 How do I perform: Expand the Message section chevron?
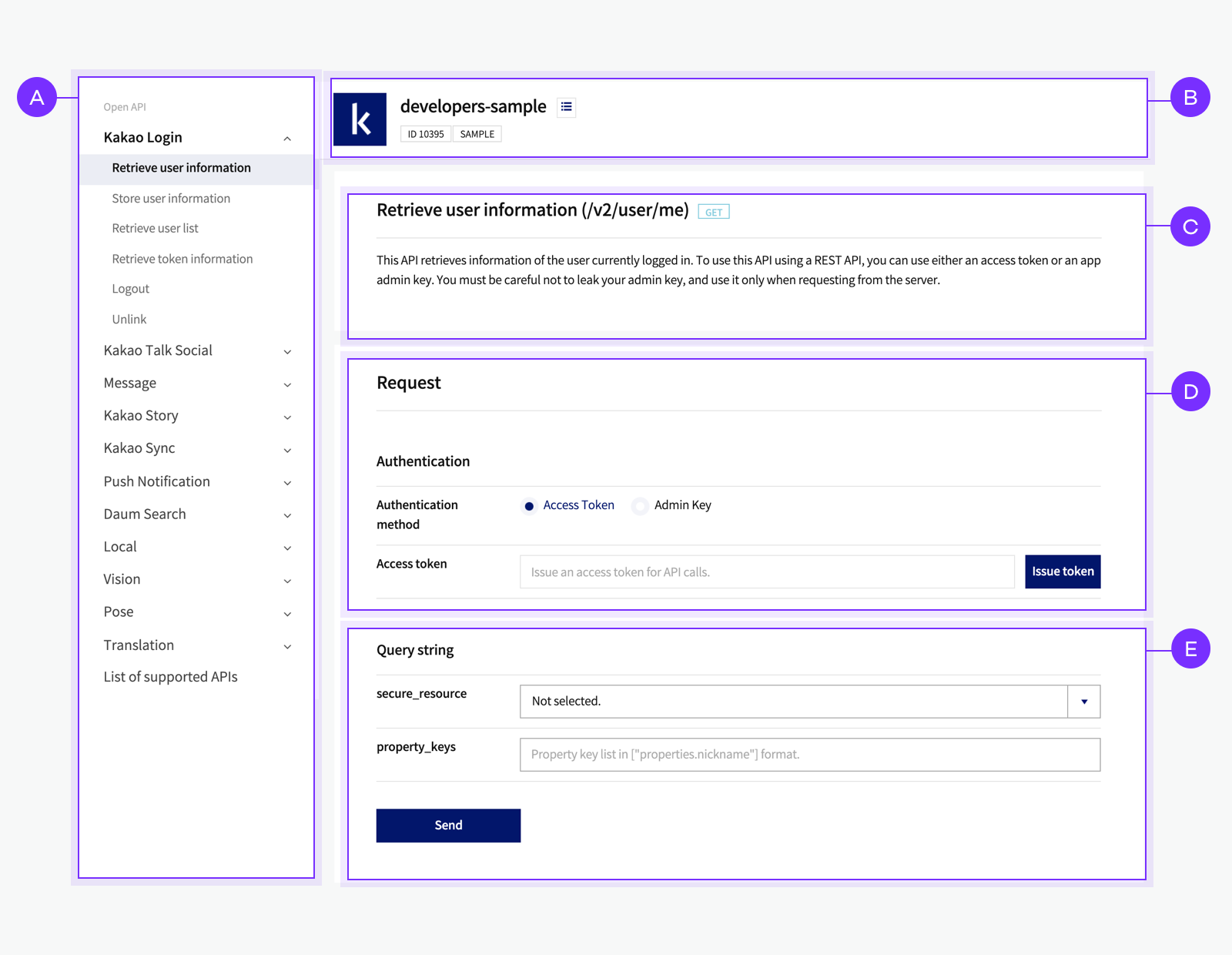287,384
